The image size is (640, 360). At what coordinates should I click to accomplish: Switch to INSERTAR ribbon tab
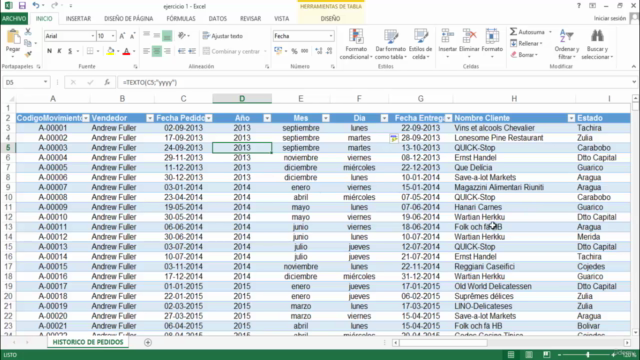point(78,19)
